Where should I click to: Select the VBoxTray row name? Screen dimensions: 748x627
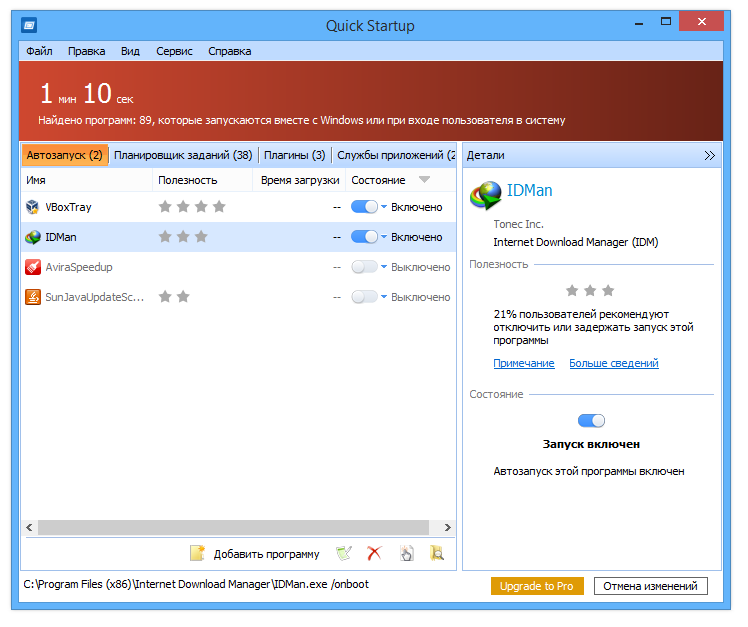(x=68, y=207)
